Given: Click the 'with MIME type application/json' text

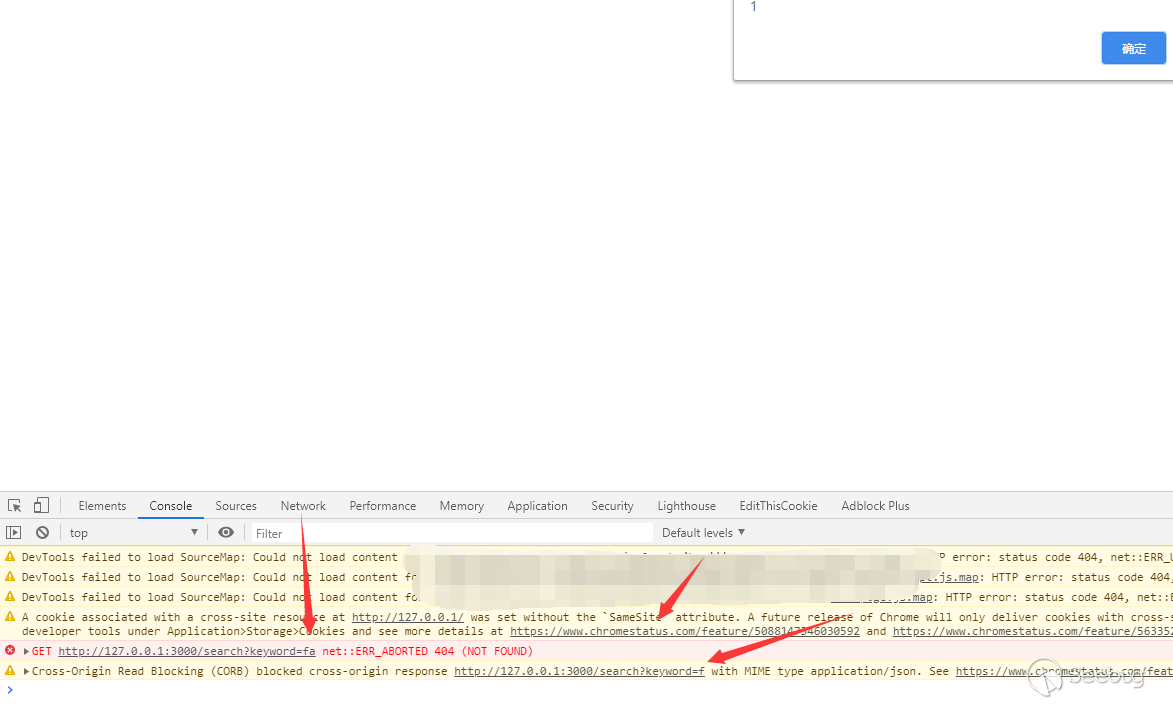Looking at the screenshot, I should (816, 671).
